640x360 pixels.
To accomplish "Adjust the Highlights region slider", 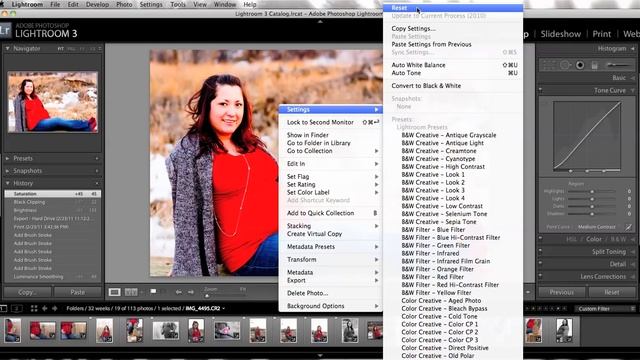I will tap(592, 191).
